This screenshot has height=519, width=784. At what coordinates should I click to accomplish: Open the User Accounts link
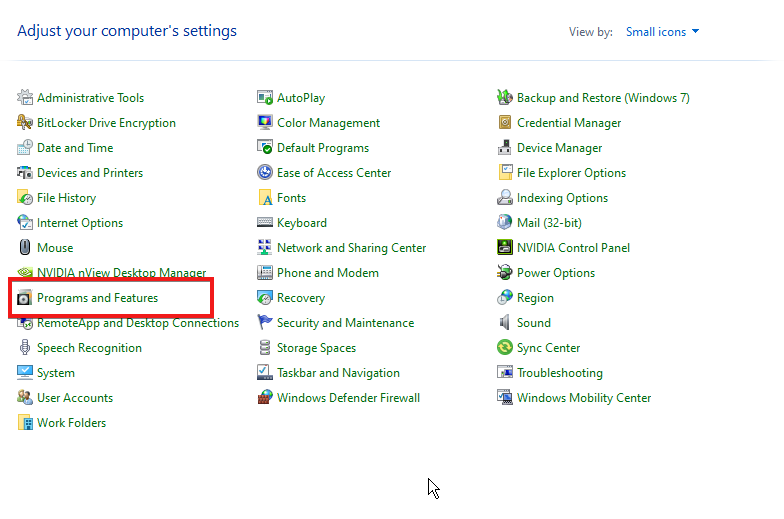pyautogui.click(x=75, y=398)
